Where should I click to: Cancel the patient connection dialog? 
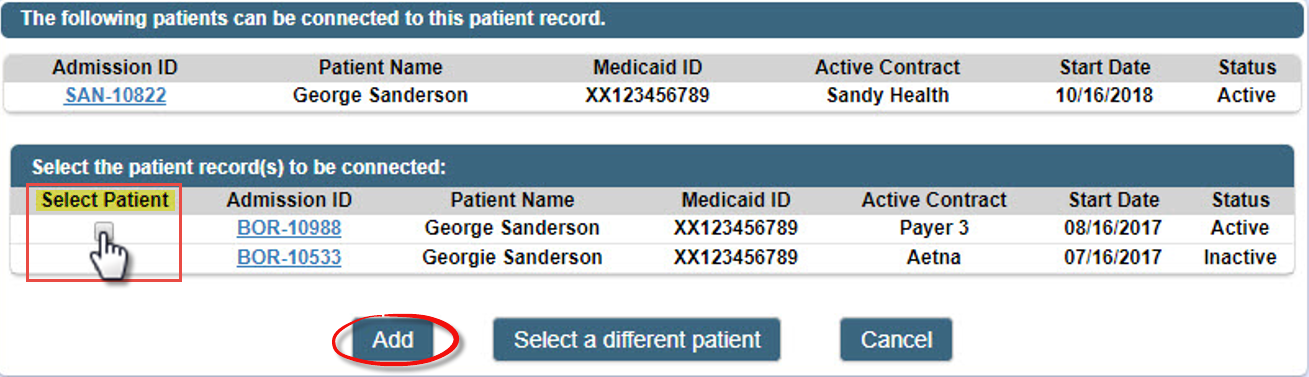click(x=896, y=340)
